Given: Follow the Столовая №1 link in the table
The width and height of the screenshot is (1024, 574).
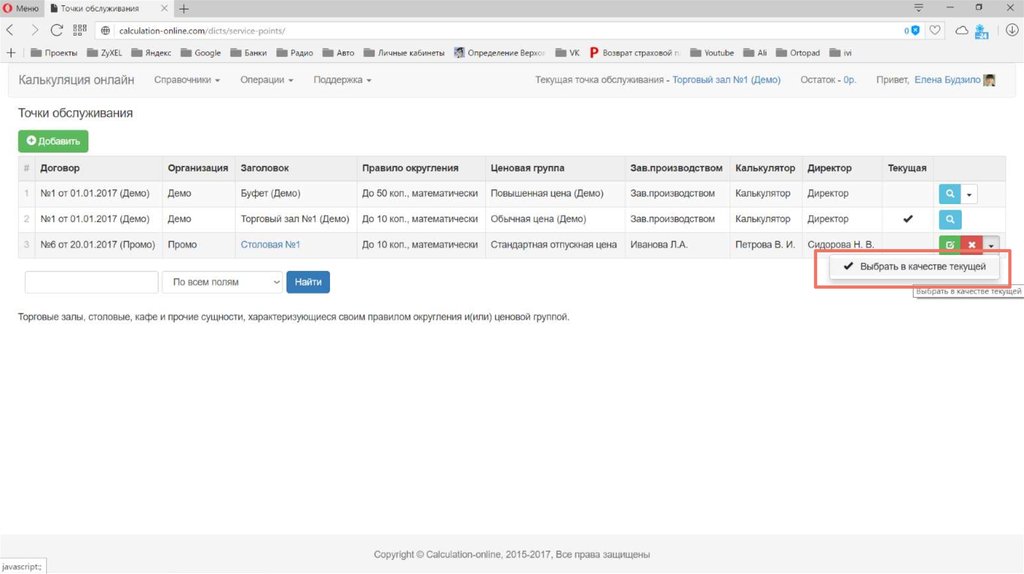Looking at the screenshot, I should pos(270,244).
